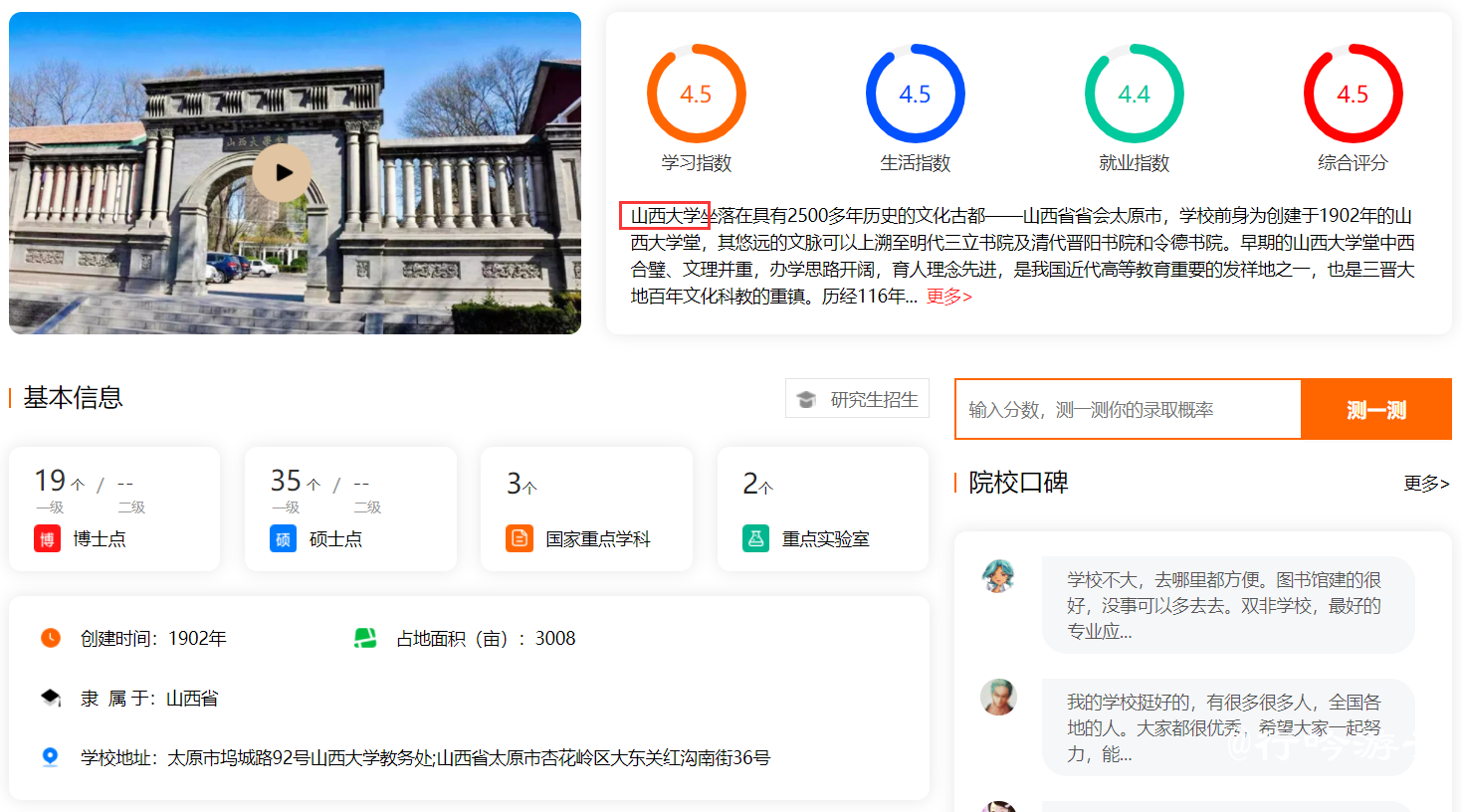
Task: Click the 学校地址 address line
Action: (x=426, y=758)
